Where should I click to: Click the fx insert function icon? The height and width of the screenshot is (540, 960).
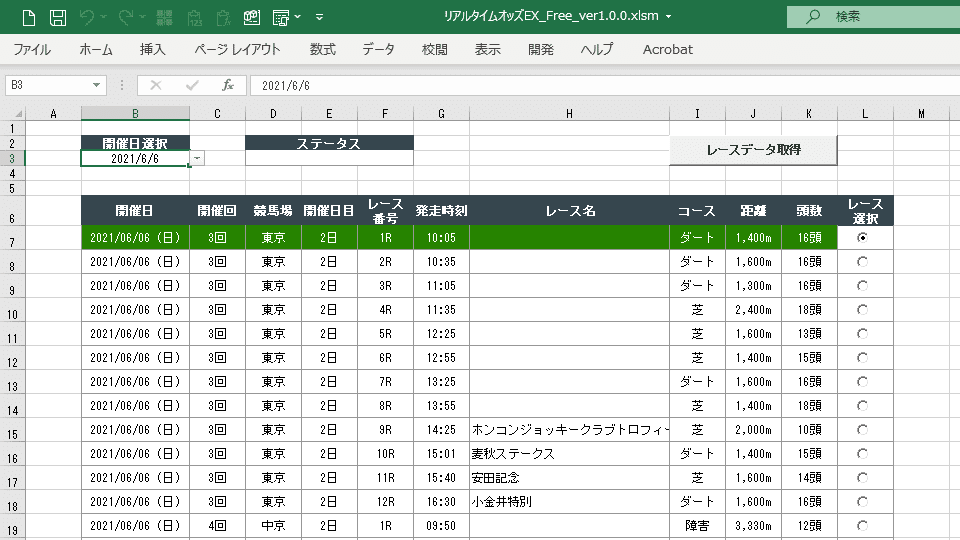[228, 85]
